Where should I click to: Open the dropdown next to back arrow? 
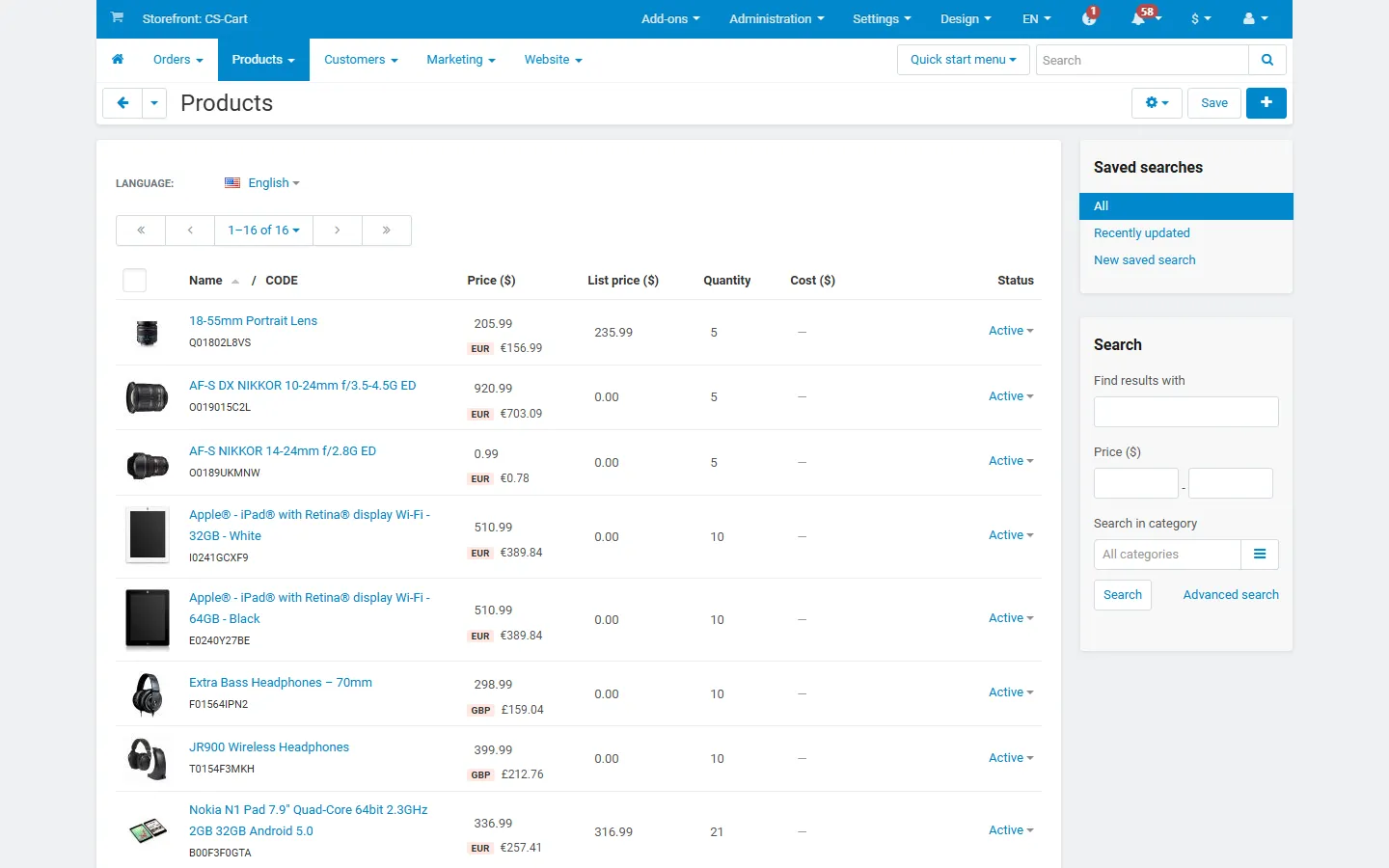pyautogui.click(x=154, y=103)
